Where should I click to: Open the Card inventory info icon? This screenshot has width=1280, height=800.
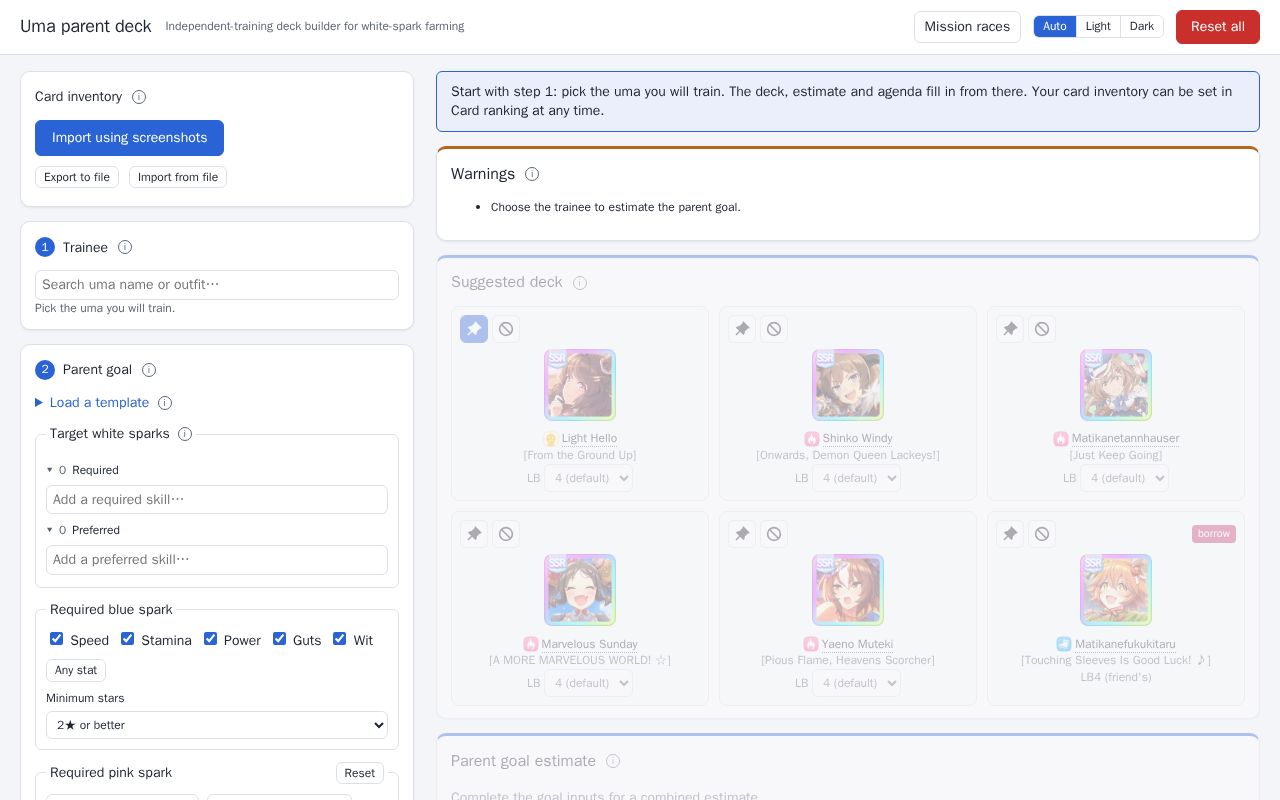click(139, 97)
